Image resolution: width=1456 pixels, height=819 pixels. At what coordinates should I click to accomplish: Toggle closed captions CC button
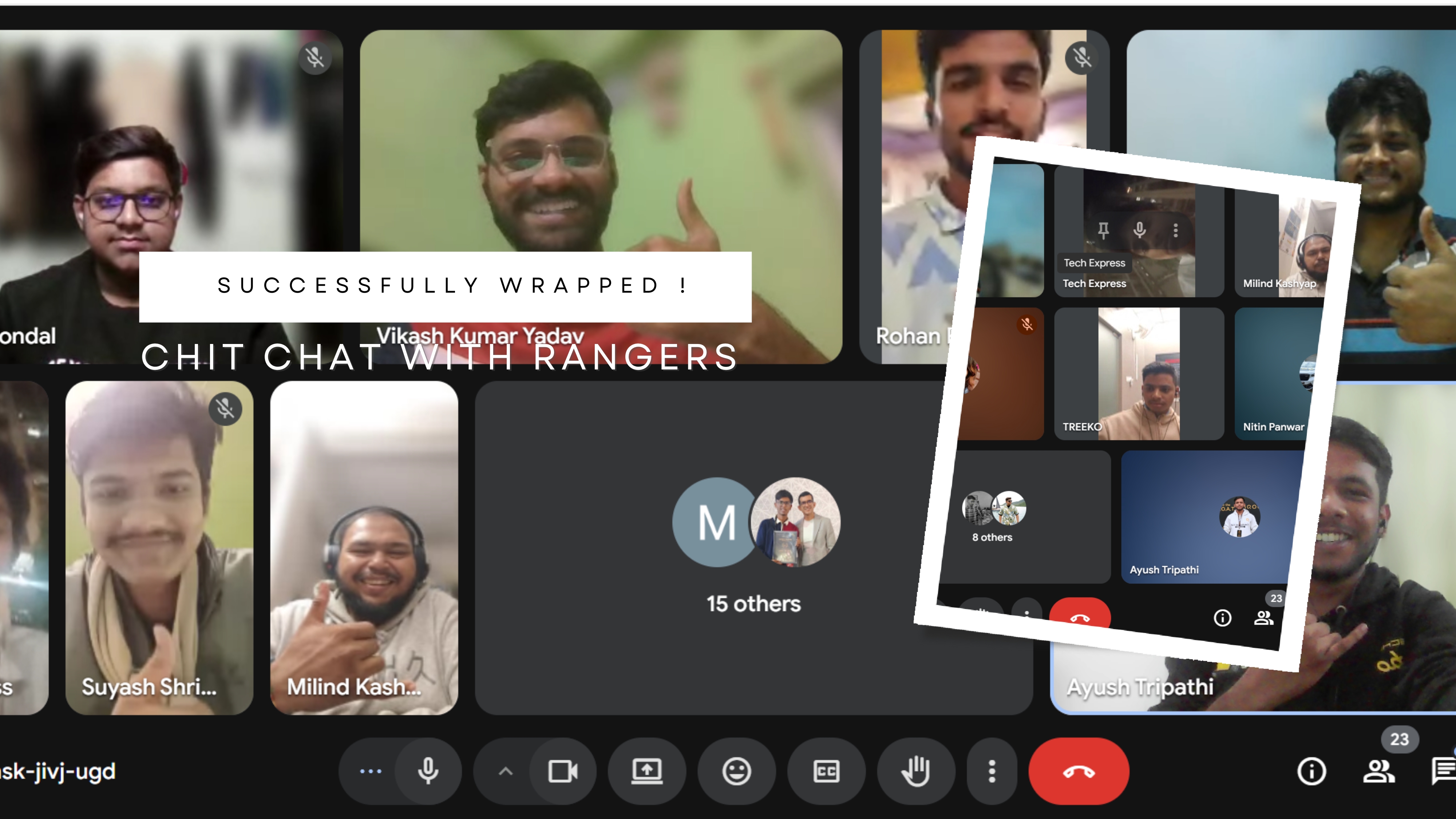click(826, 771)
